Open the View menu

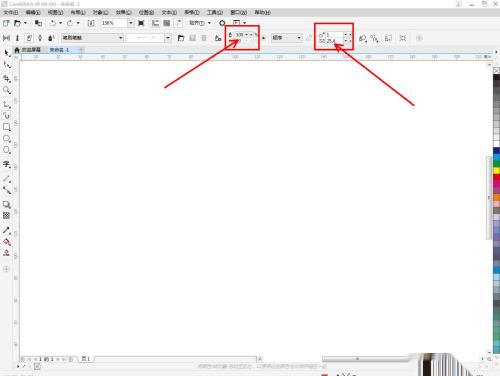(x=55, y=12)
